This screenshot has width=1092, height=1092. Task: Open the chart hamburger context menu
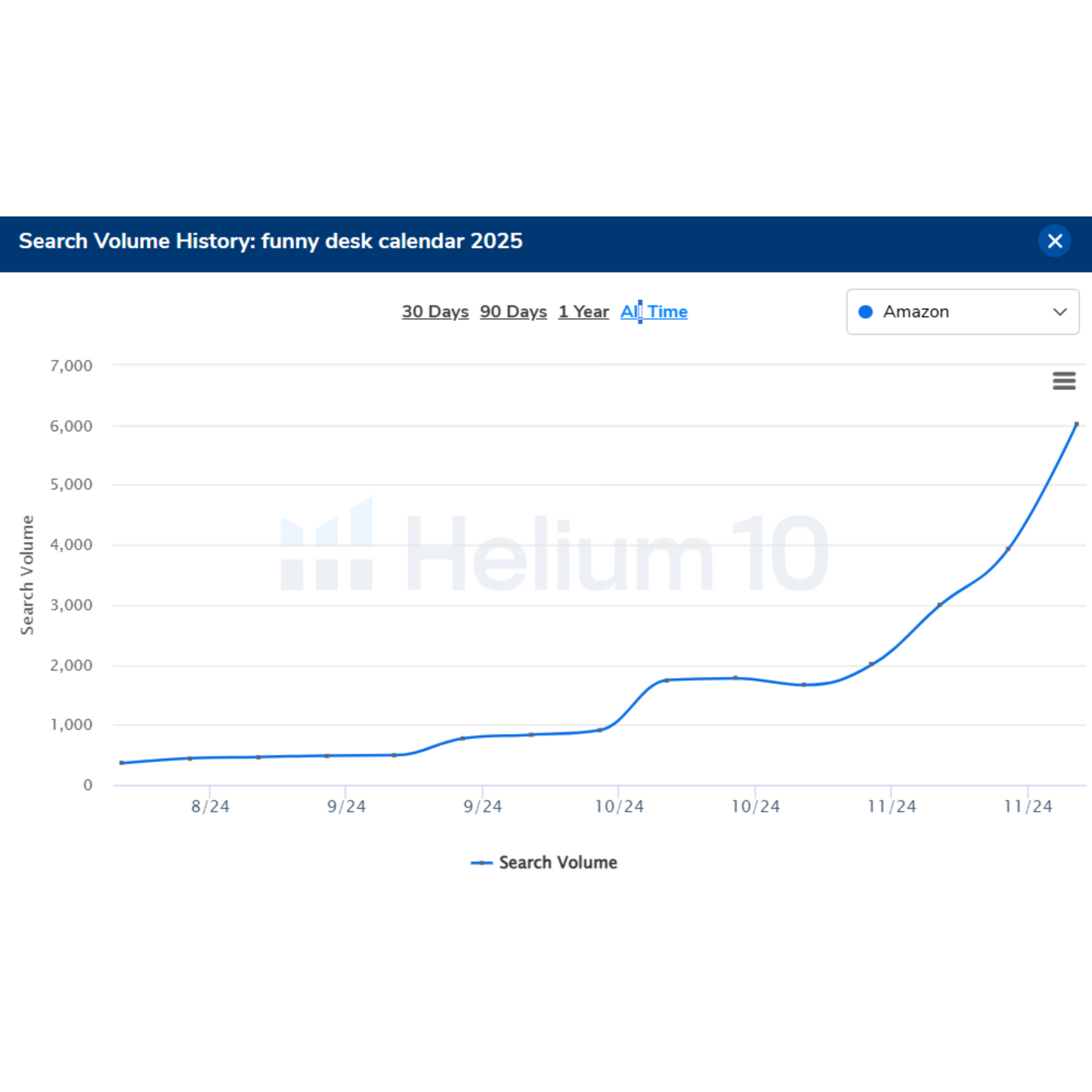tap(1064, 381)
